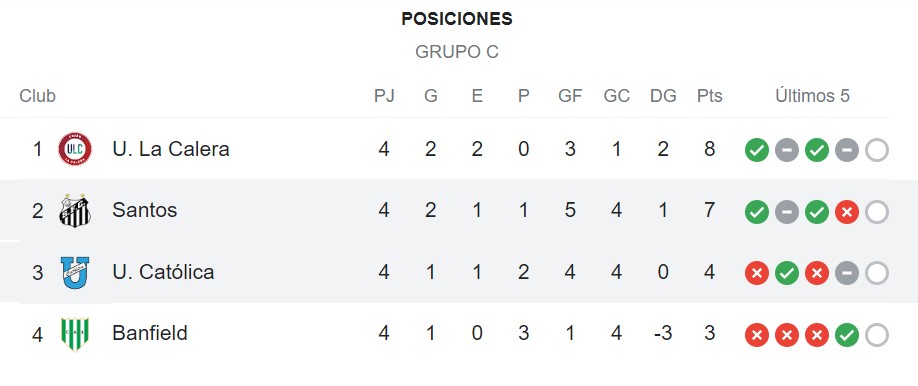Click U. La Calera's empty upcoming match circle
918x386 pixels.
pos(877,150)
